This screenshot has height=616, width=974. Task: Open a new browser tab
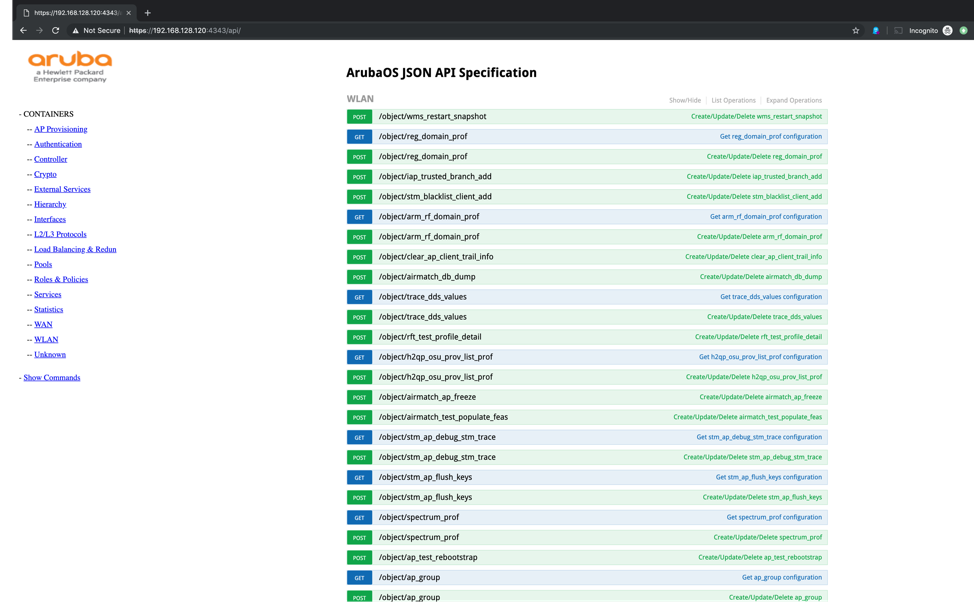pyautogui.click(x=148, y=13)
